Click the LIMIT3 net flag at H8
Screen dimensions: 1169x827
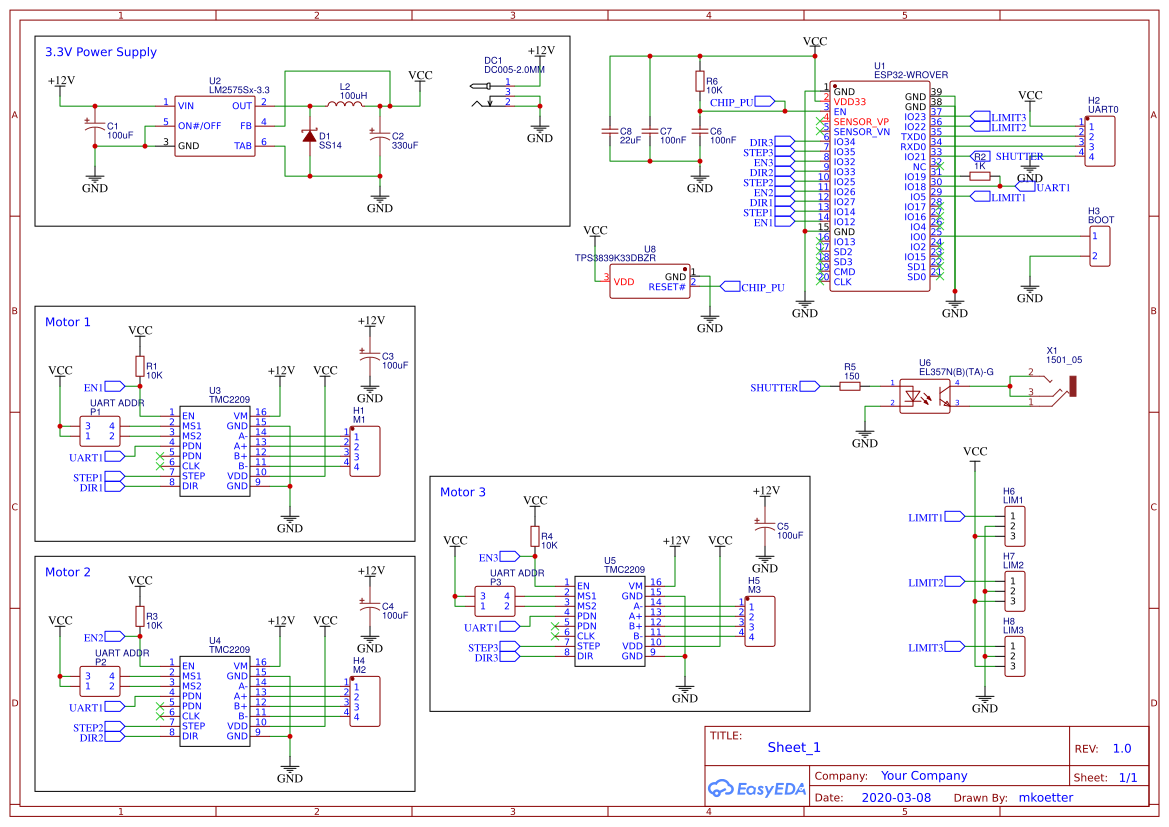tap(936, 647)
